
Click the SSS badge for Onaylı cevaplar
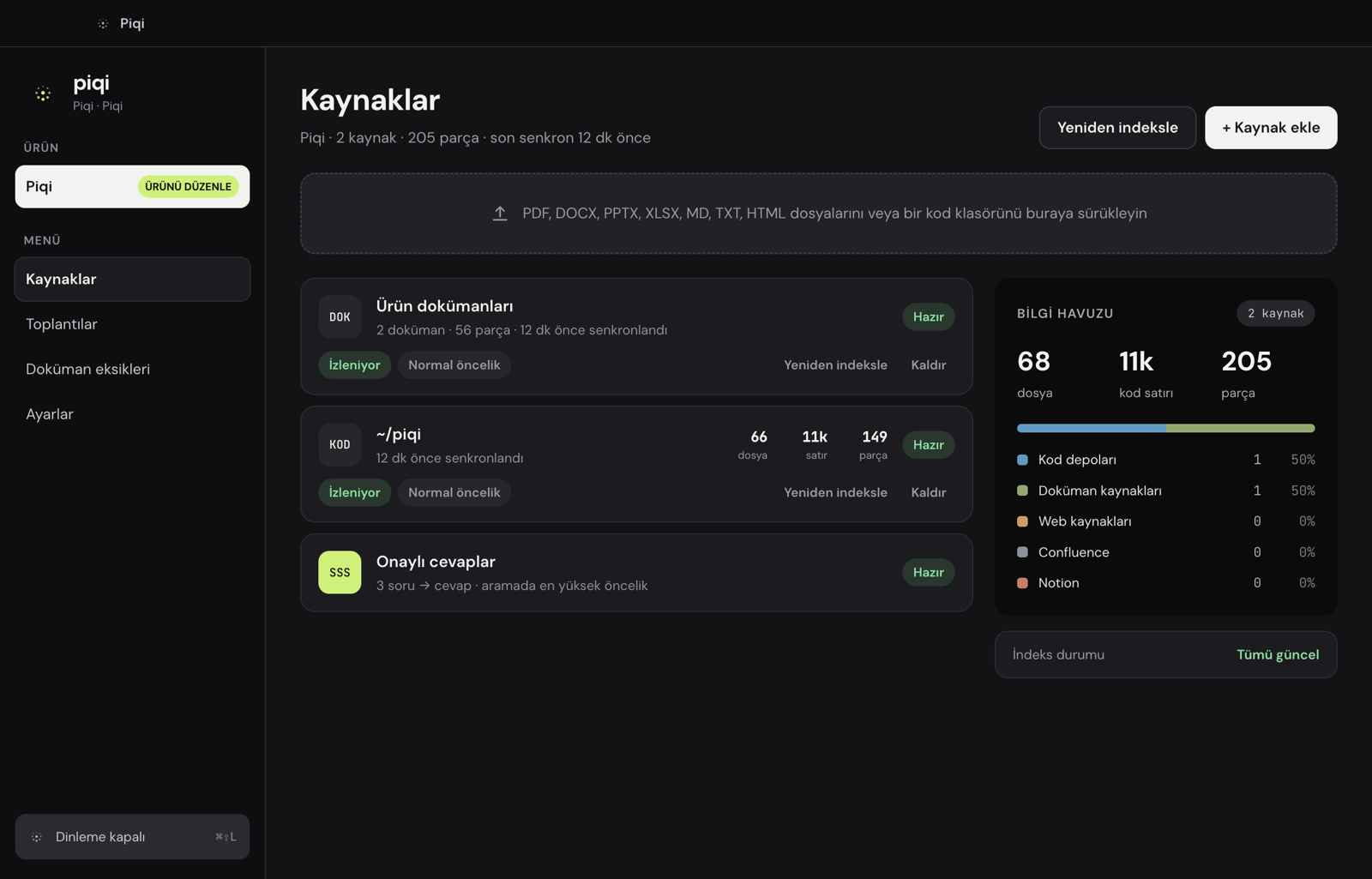[340, 572]
